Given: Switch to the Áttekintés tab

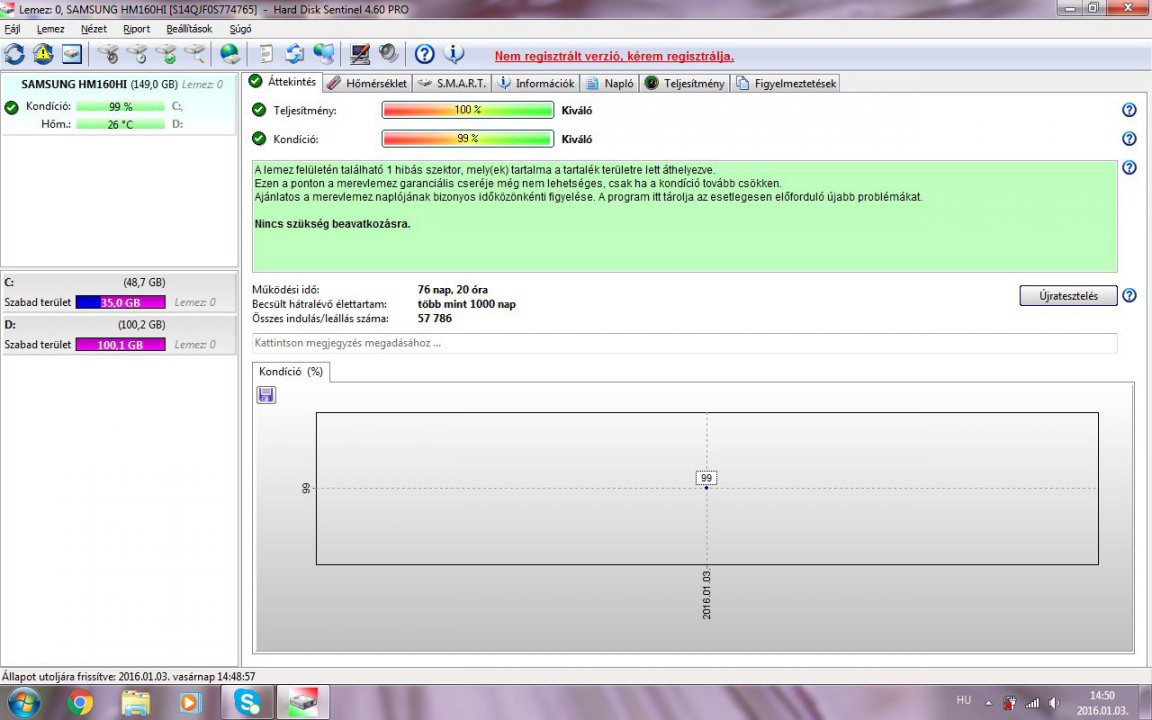Looking at the screenshot, I should click(x=283, y=82).
